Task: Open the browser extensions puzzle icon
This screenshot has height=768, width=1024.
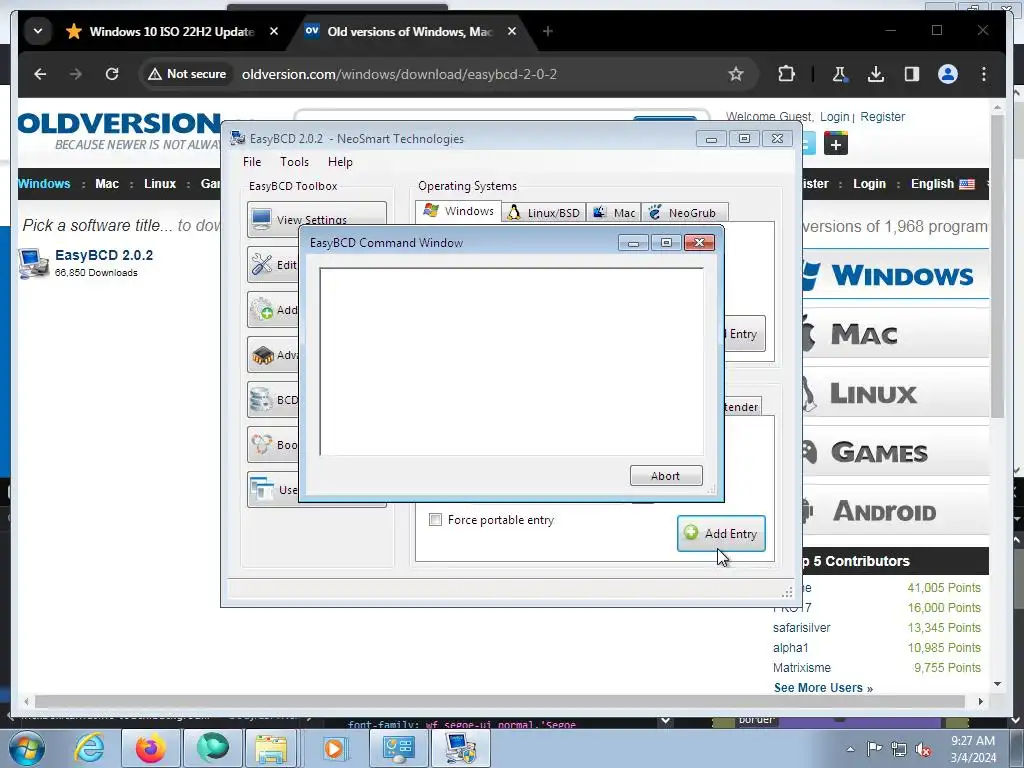Action: (x=786, y=74)
